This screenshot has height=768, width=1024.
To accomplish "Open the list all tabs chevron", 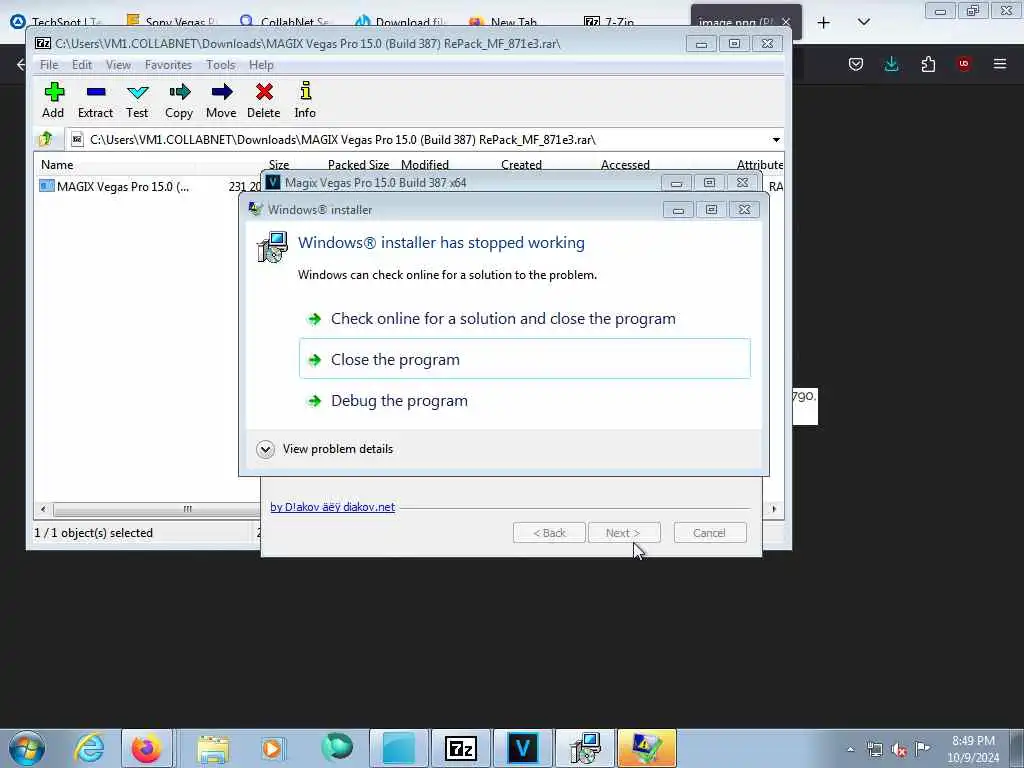I will pyautogui.click(x=863, y=22).
